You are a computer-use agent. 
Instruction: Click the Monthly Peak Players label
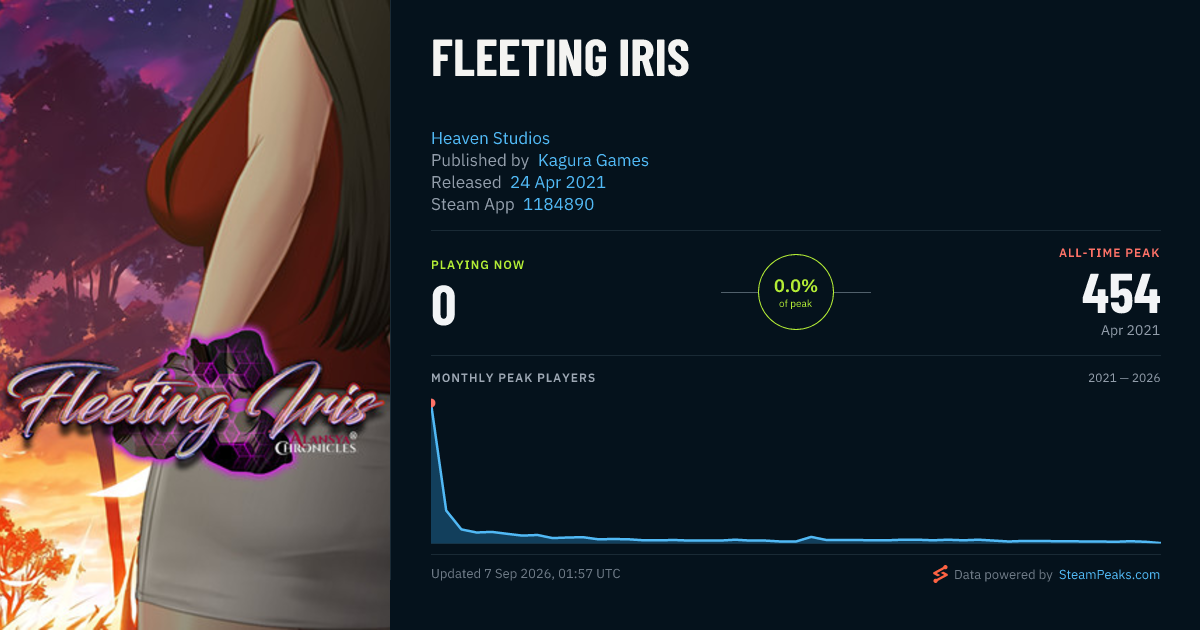513,378
